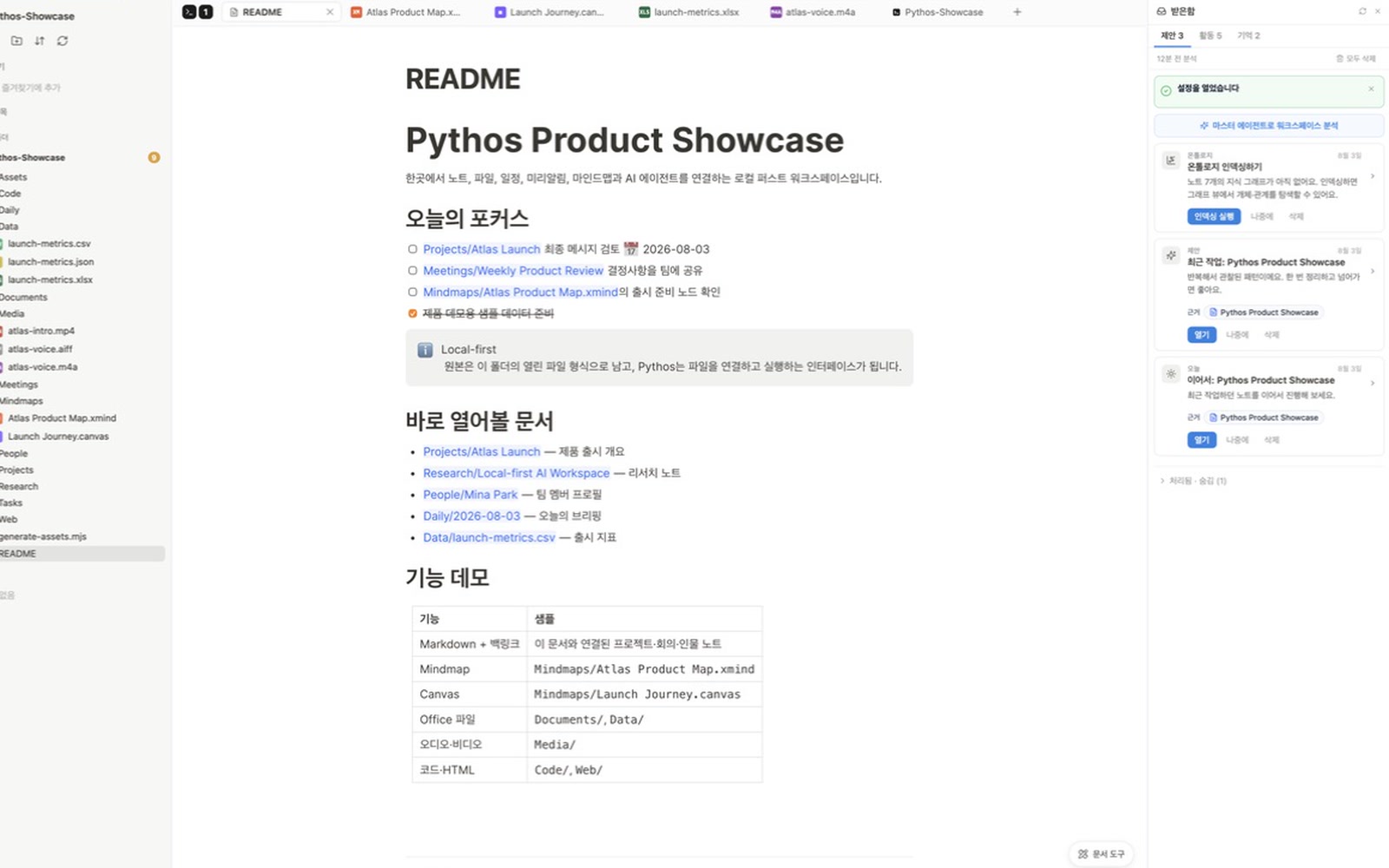Open the Data/launch-metrics.csv link
The image size is (1389, 868).
click(x=489, y=537)
